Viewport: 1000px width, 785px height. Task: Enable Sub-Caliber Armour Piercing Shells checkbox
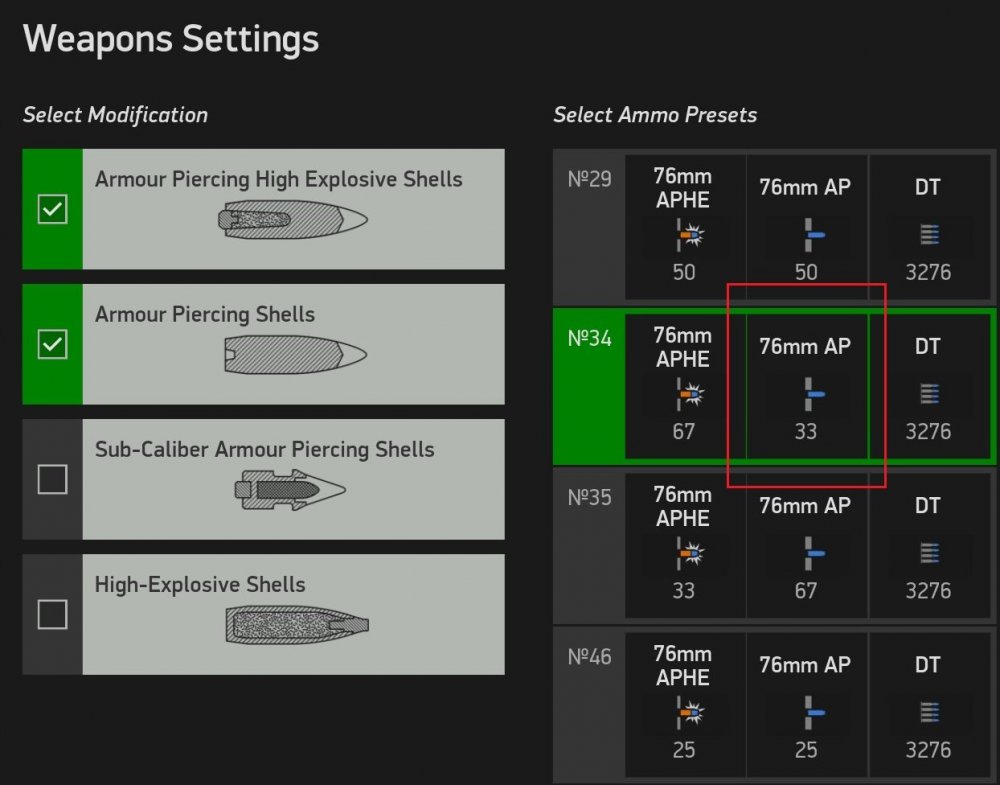(52, 479)
